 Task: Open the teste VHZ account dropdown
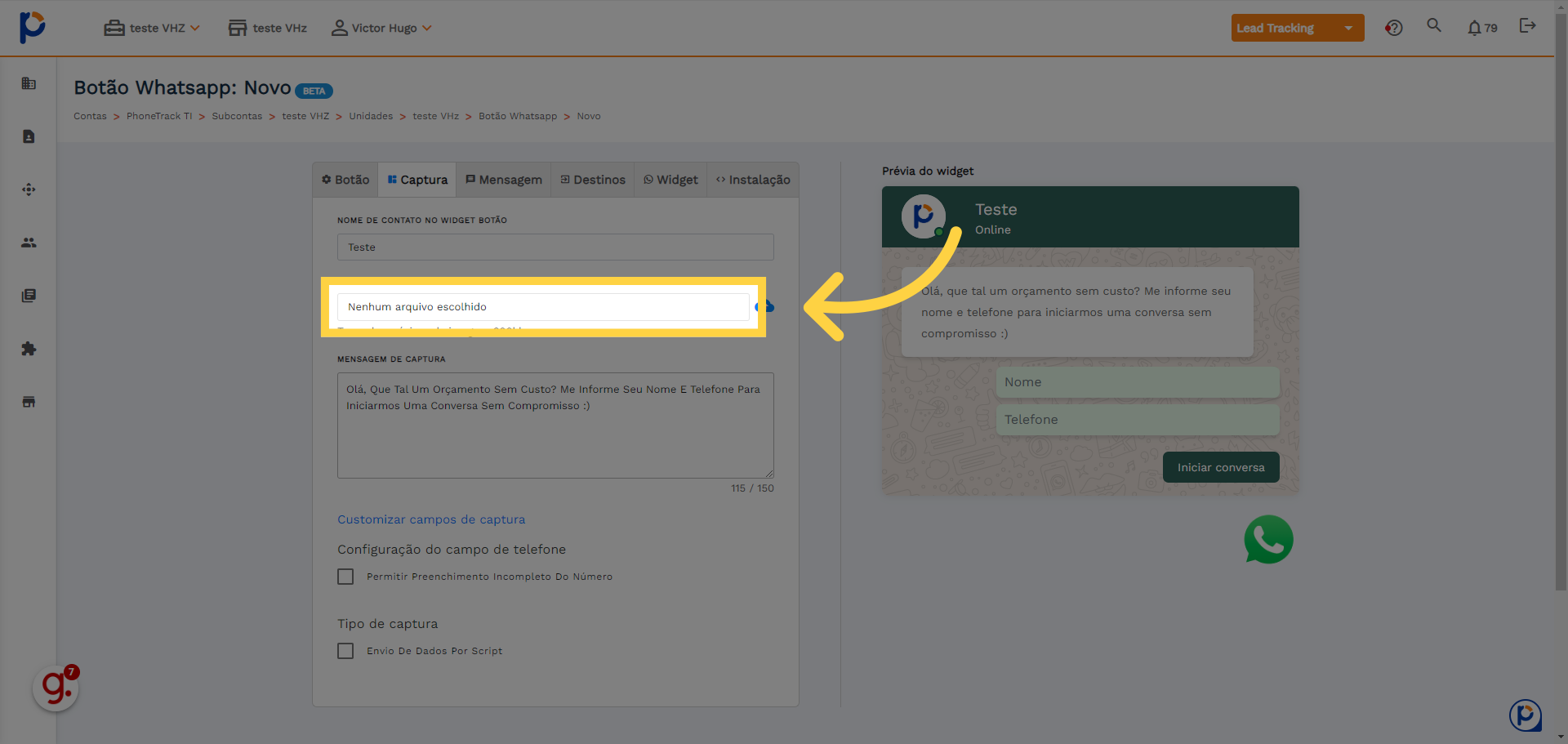152,28
